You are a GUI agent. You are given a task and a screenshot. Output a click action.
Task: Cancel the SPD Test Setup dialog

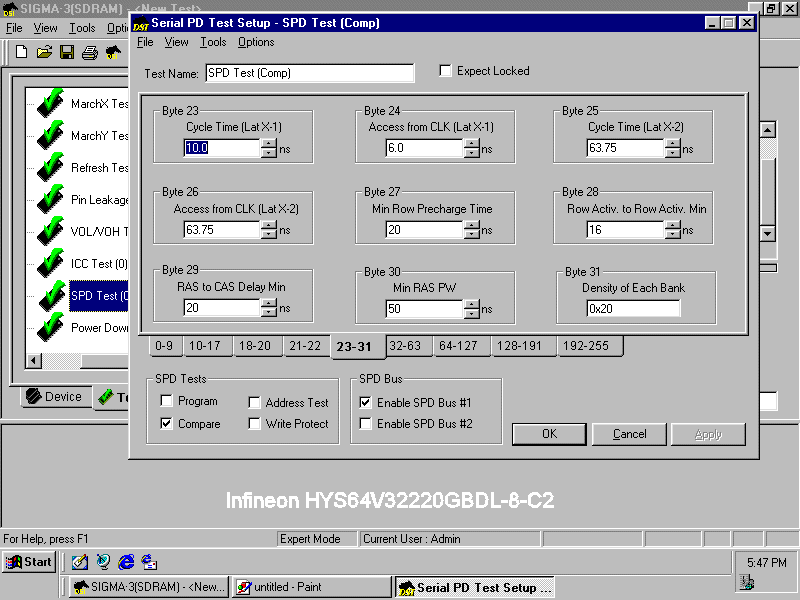[x=628, y=434]
